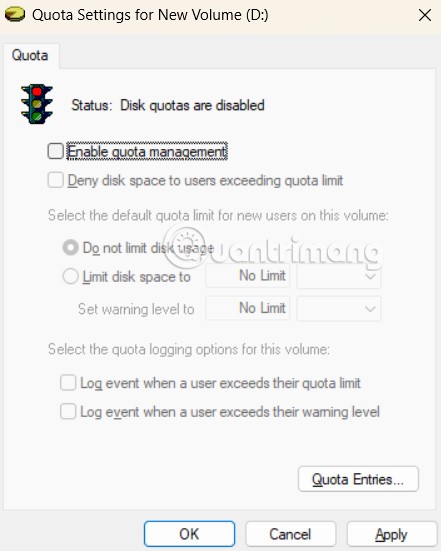The image size is (441, 551).
Task: Click the Cancel button
Action: click(290, 534)
